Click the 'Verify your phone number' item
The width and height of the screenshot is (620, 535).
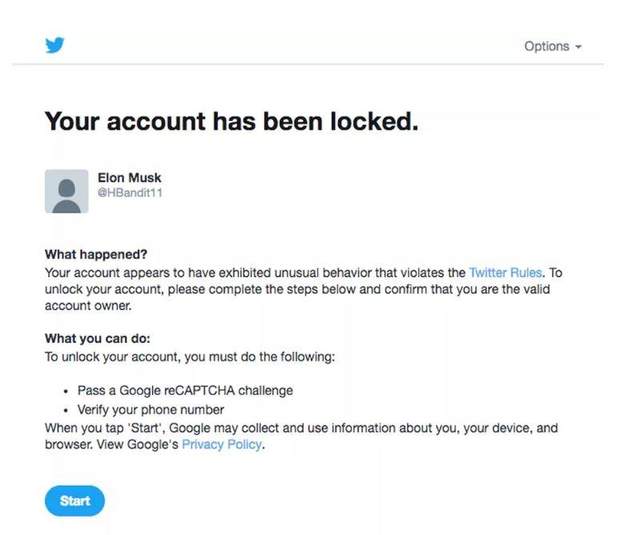[x=151, y=410]
